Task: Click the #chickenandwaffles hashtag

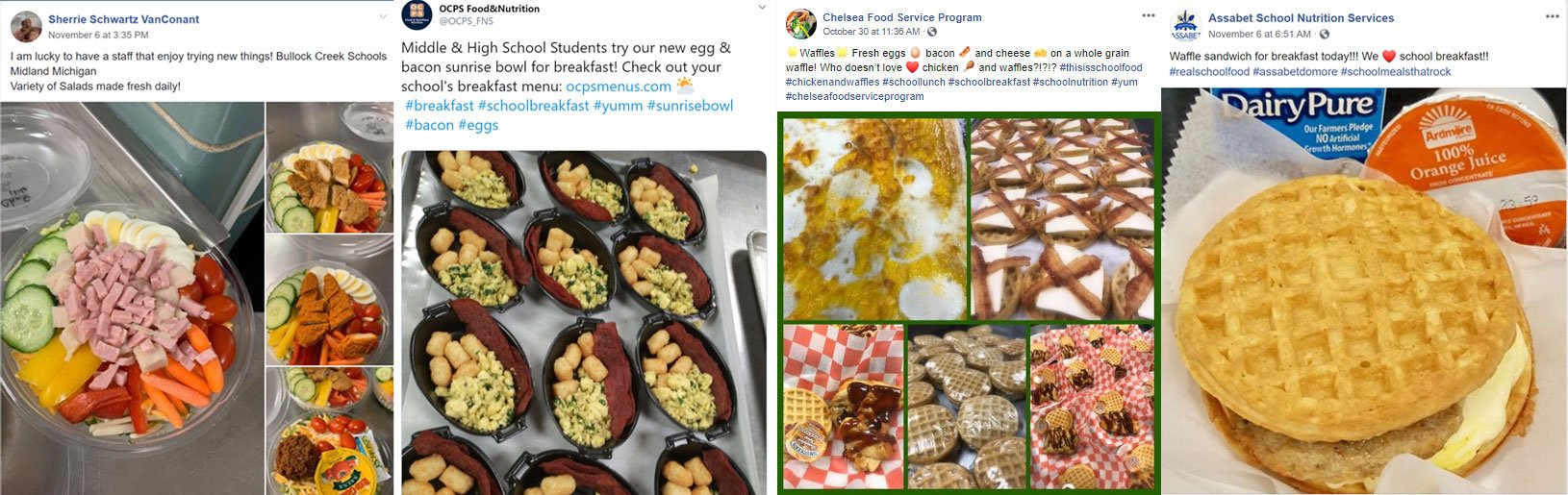Action: (x=832, y=83)
